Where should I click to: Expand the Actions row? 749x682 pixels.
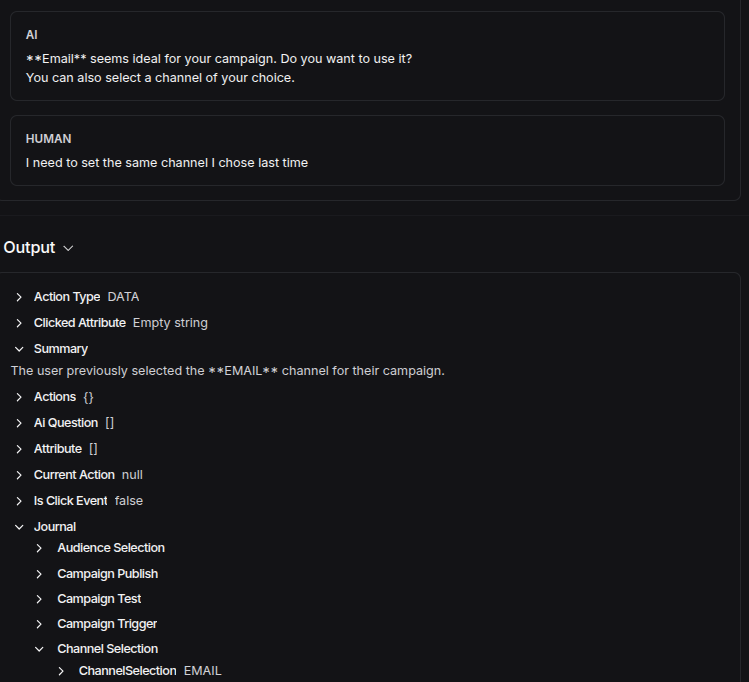click(19, 397)
